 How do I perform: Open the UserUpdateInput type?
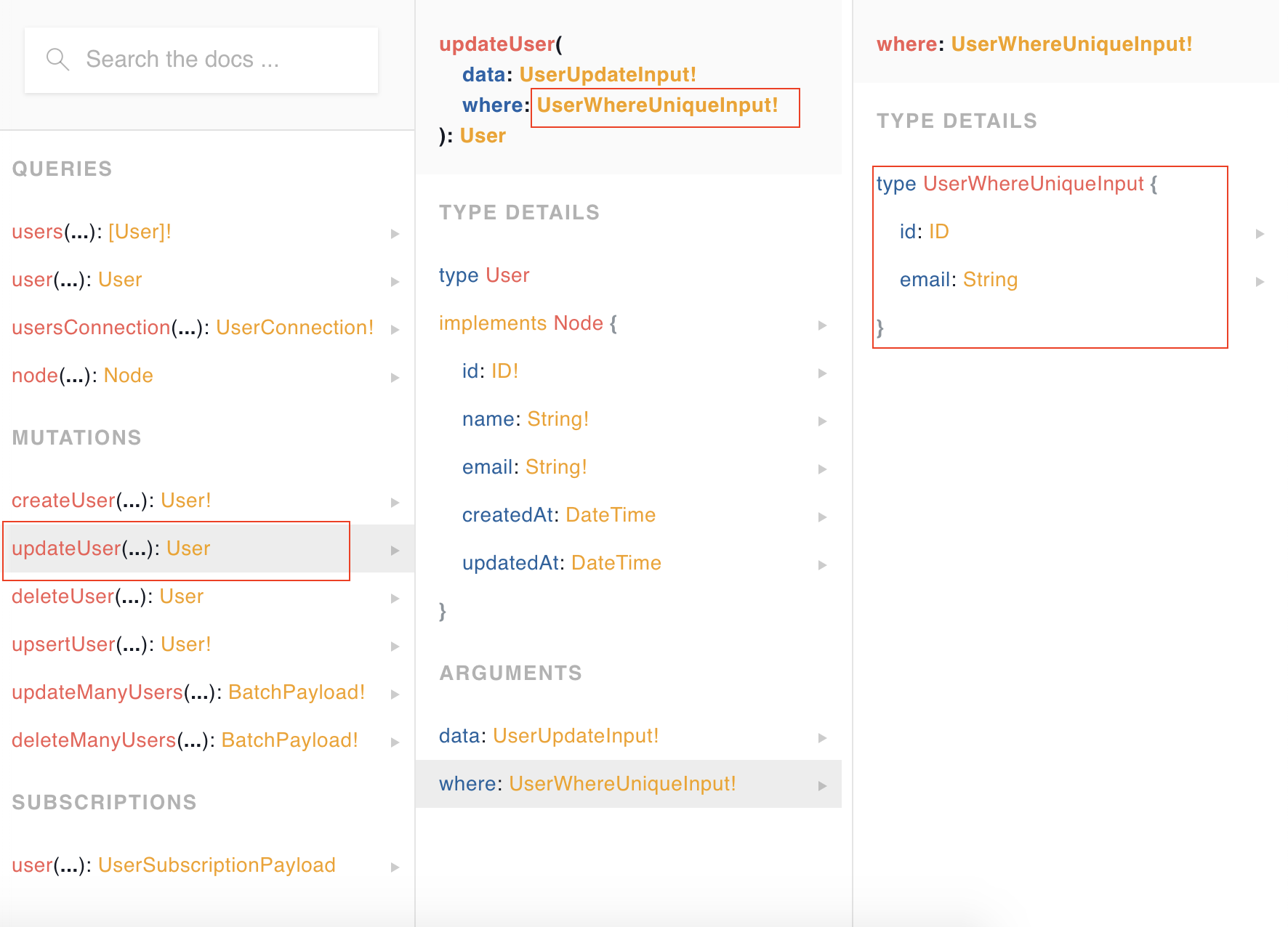(x=608, y=73)
